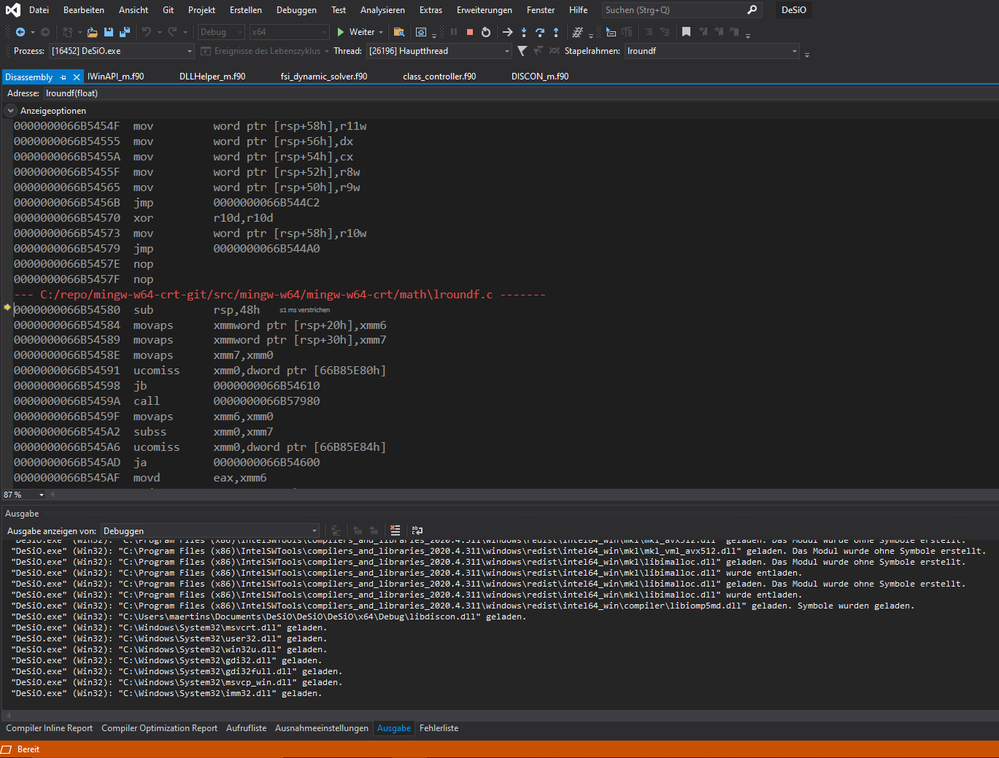This screenshot has width=999, height=758.
Task: Open the Ansicht menu
Action: tap(133, 10)
